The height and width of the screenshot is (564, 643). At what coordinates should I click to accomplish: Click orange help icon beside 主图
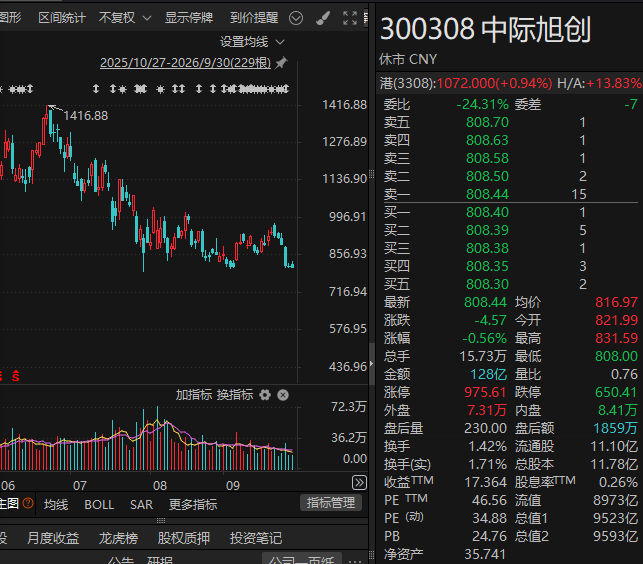(28, 503)
